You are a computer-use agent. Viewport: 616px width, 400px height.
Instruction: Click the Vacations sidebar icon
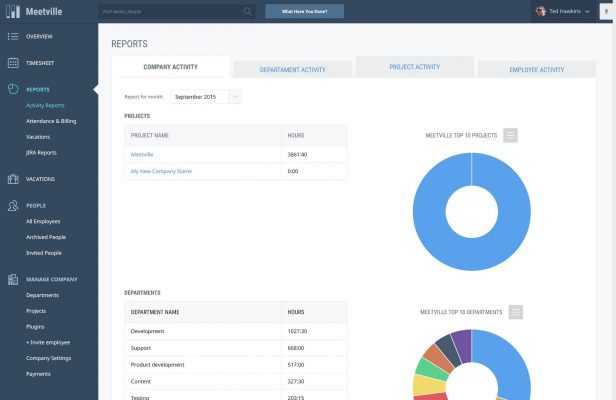(x=13, y=179)
